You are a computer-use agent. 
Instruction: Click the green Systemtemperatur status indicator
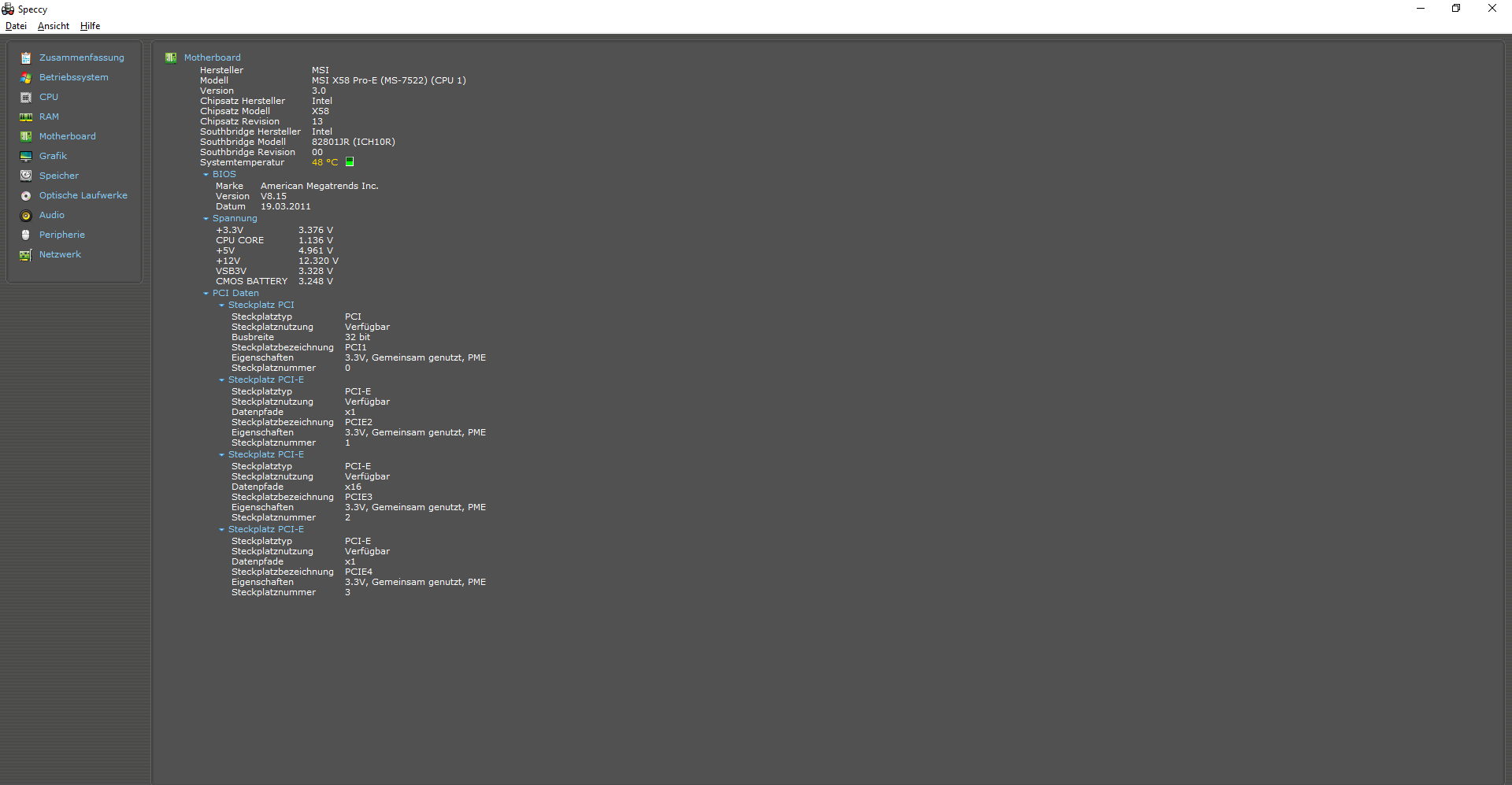[x=350, y=162]
